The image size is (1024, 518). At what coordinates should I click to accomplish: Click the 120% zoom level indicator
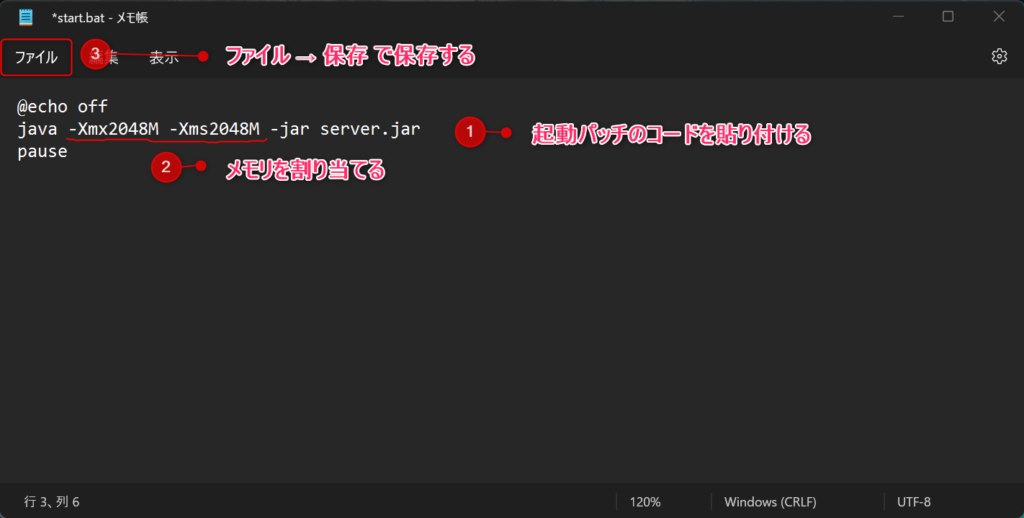(x=645, y=501)
